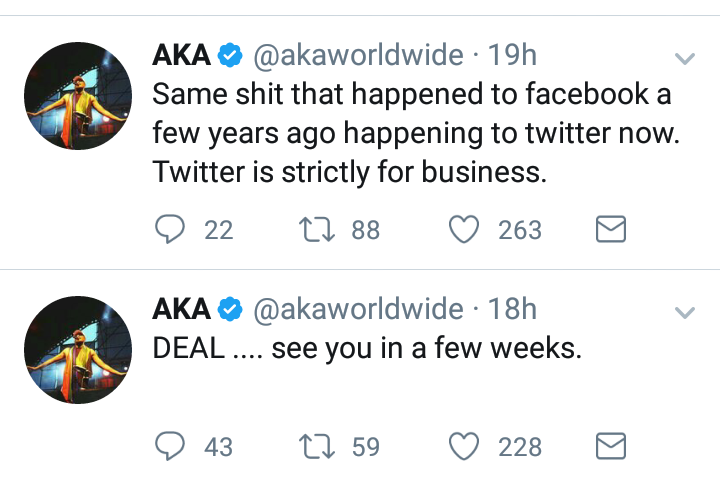720x481 pixels.
Task: Open the 18h timestamp of the second tweet
Action: coord(513,310)
